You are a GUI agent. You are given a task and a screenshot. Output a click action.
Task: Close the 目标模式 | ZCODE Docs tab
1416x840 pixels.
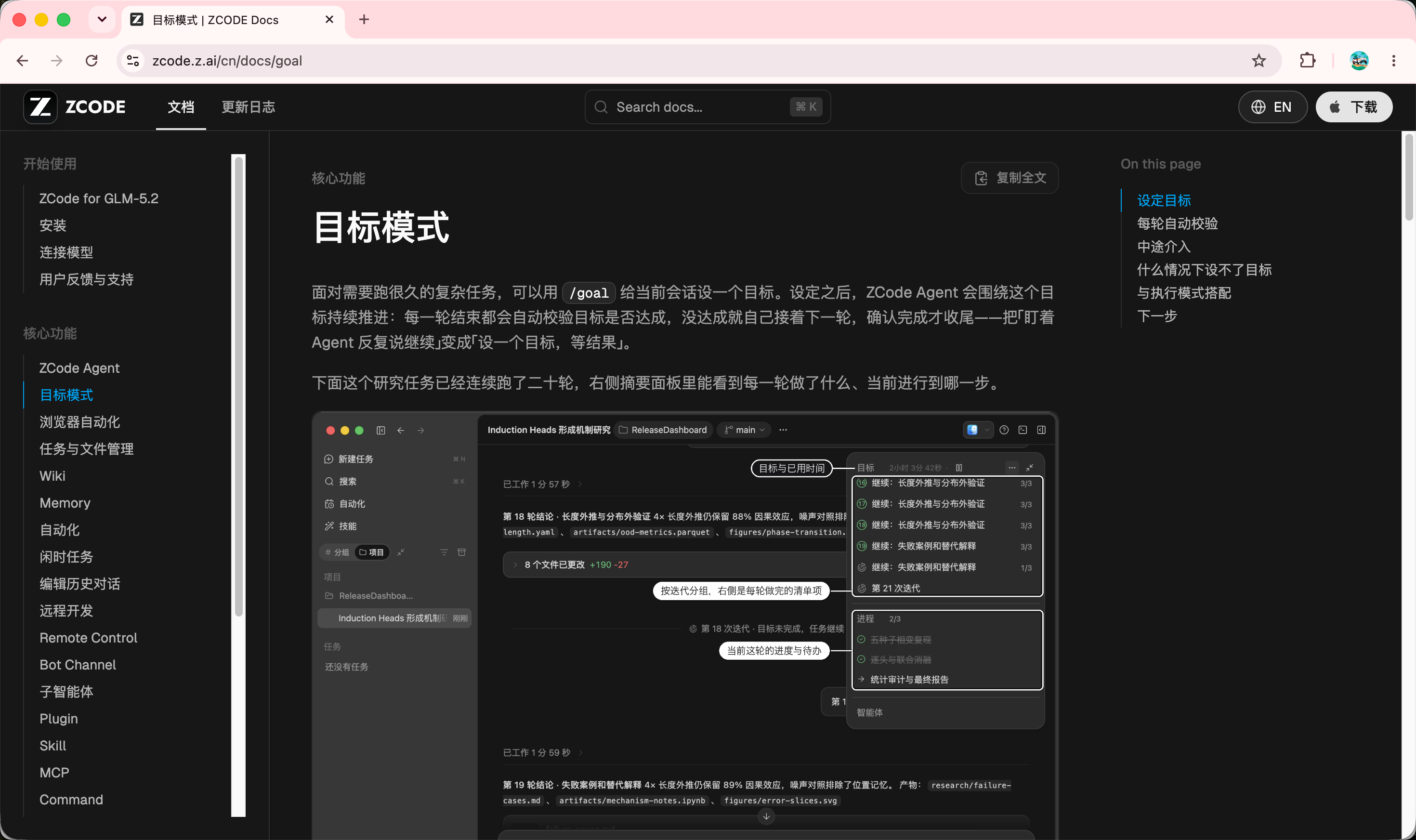(329, 20)
